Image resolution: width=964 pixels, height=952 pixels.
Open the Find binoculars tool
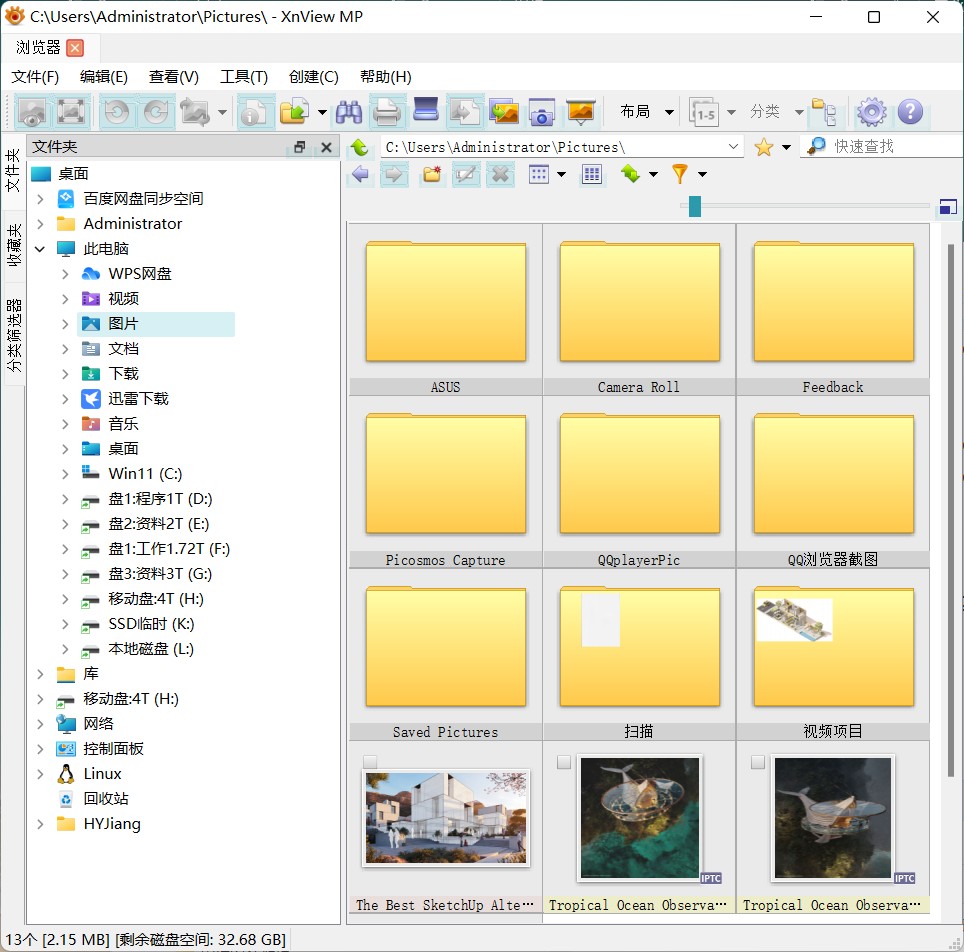(x=349, y=113)
